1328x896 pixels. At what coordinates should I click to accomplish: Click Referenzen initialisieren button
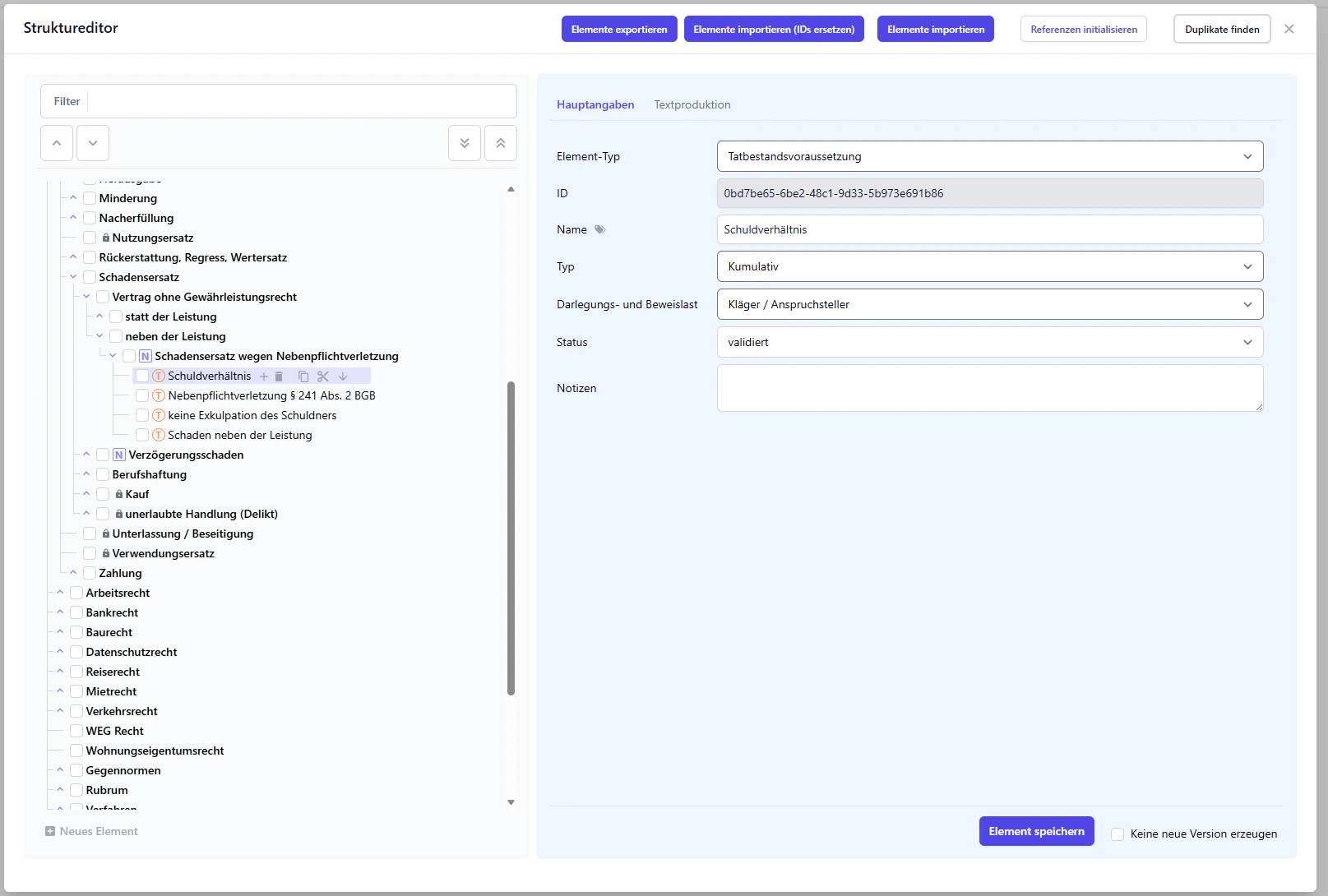[x=1084, y=29]
